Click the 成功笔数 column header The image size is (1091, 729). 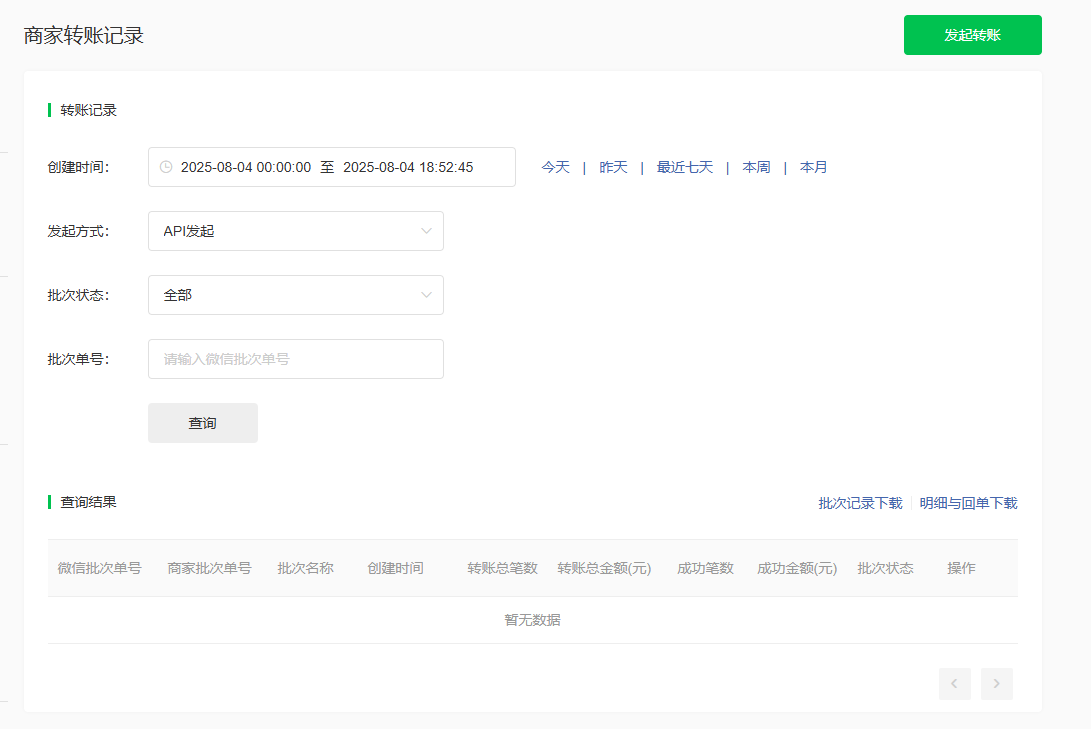click(705, 568)
